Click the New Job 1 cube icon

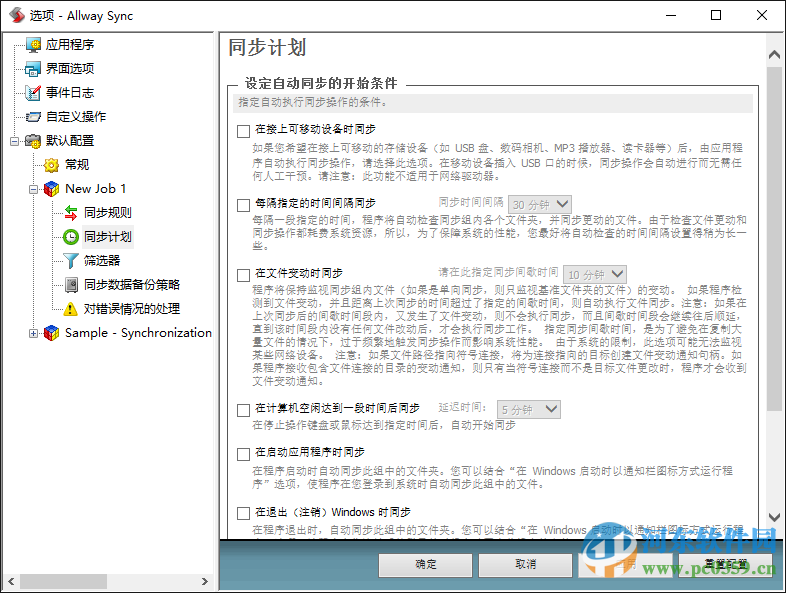pos(52,189)
